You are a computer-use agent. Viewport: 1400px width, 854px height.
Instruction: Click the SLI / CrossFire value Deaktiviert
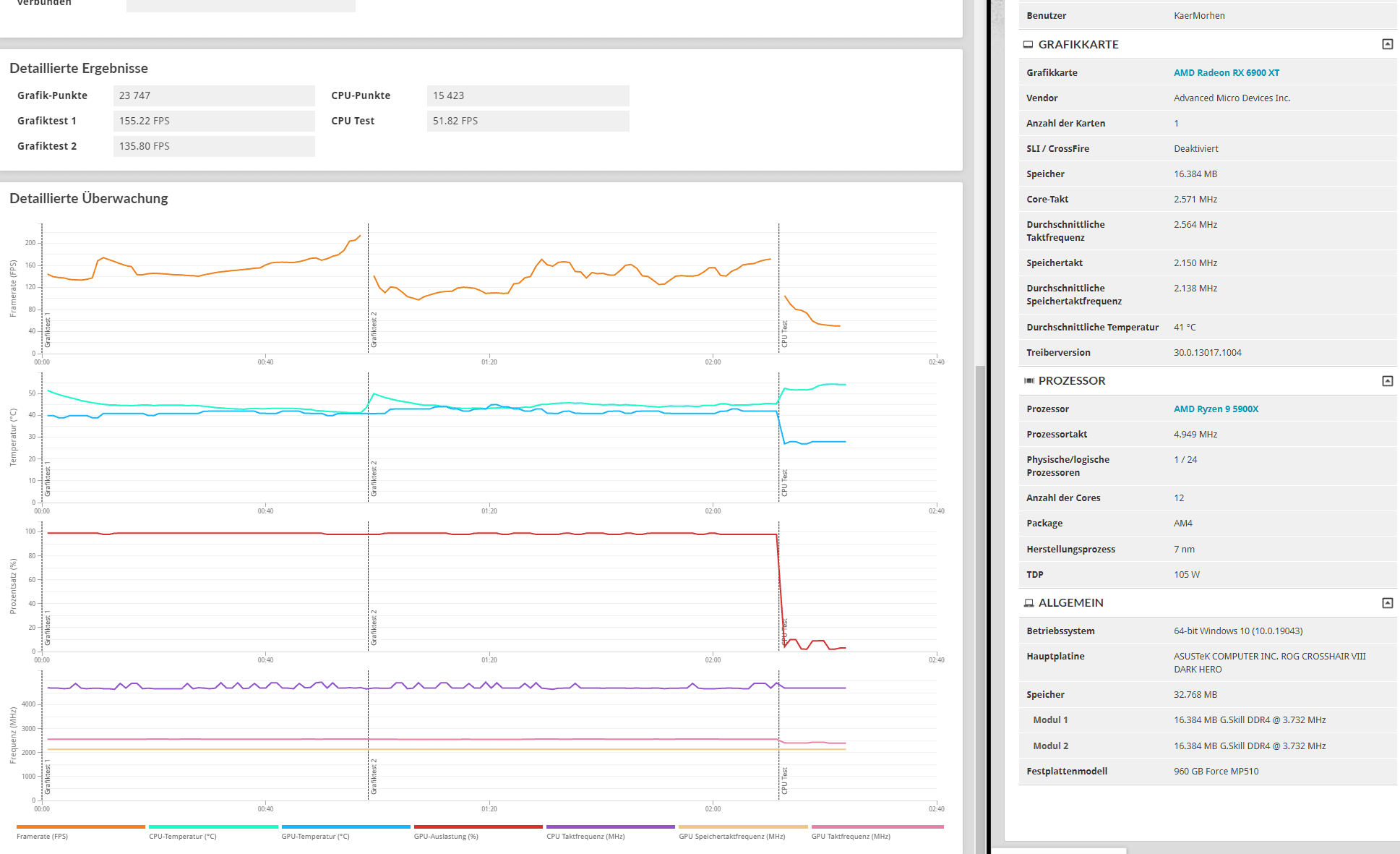coord(1195,149)
